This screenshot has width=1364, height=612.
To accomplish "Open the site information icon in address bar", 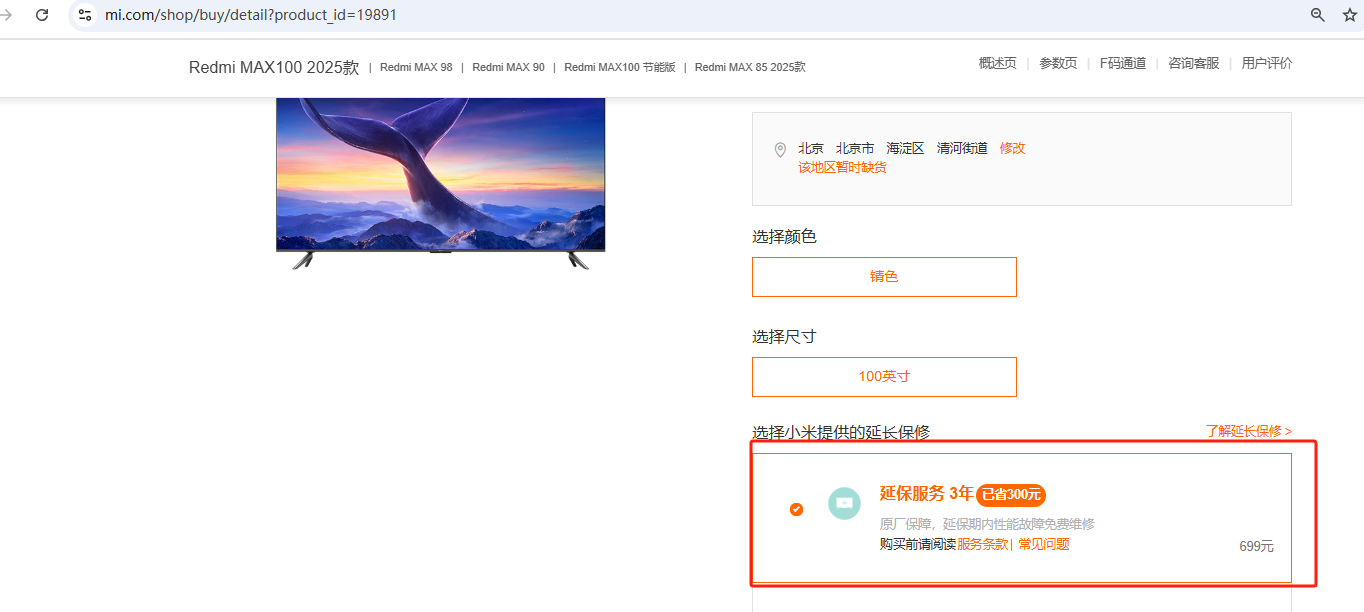I will click(x=85, y=15).
